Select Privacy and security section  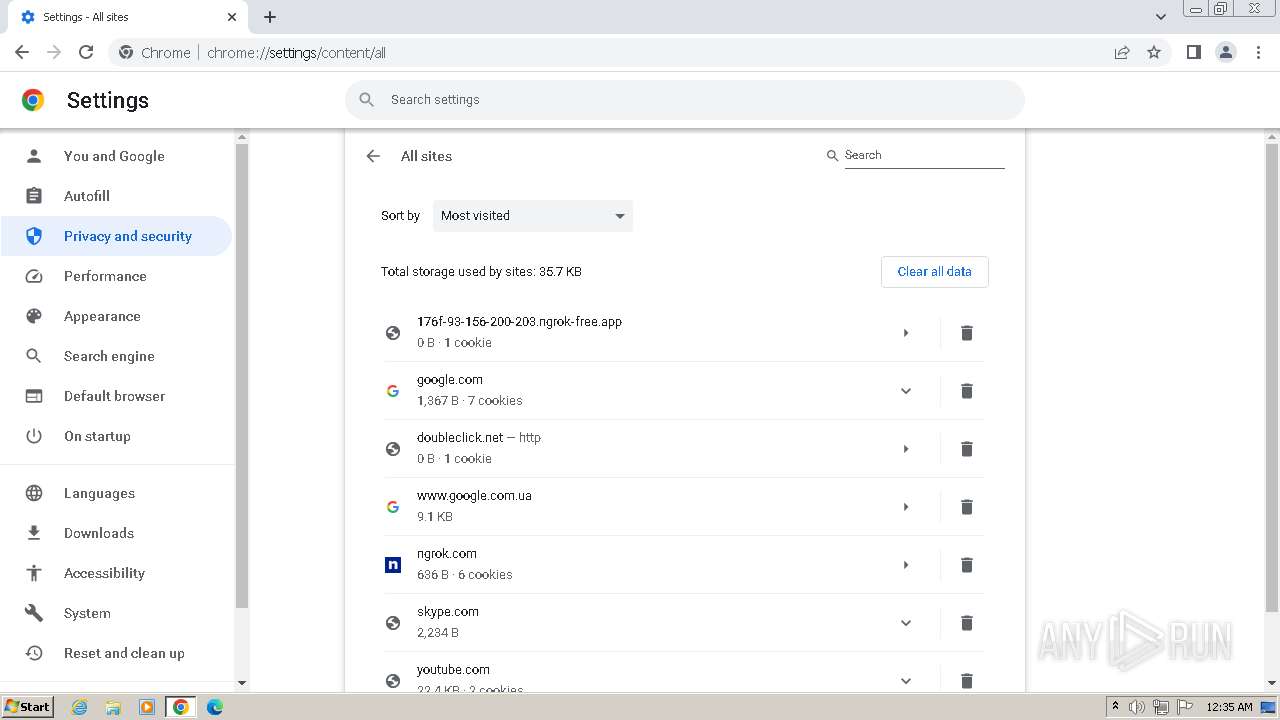coord(117,236)
